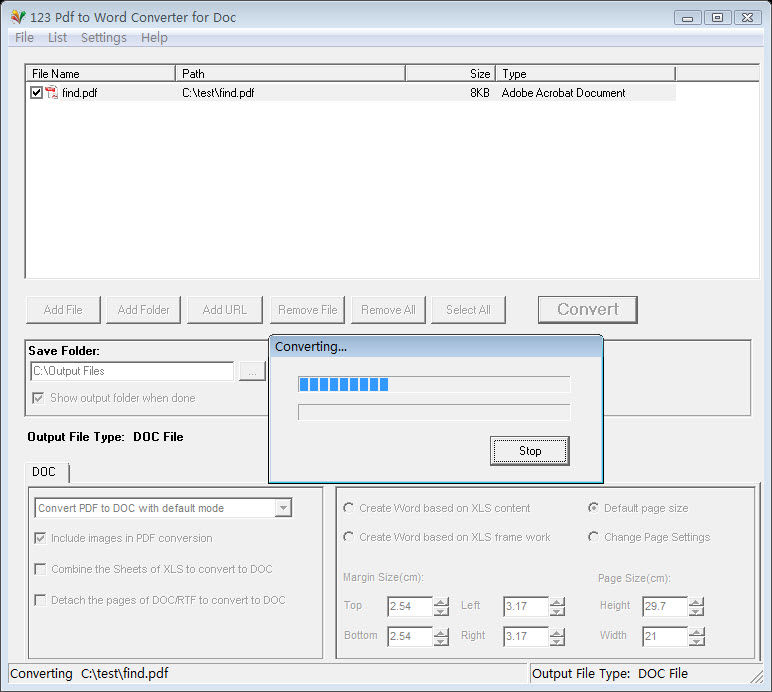Switch to the DOC tab
The height and width of the screenshot is (692, 772).
tap(46, 472)
